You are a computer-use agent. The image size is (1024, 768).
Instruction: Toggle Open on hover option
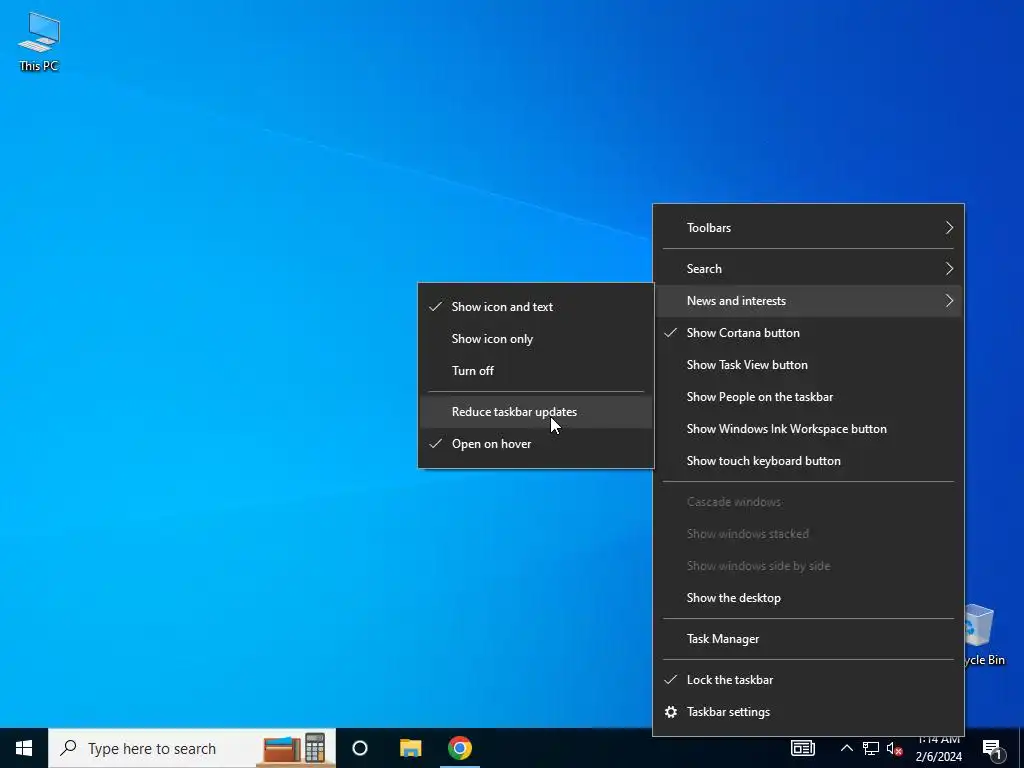click(x=536, y=443)
